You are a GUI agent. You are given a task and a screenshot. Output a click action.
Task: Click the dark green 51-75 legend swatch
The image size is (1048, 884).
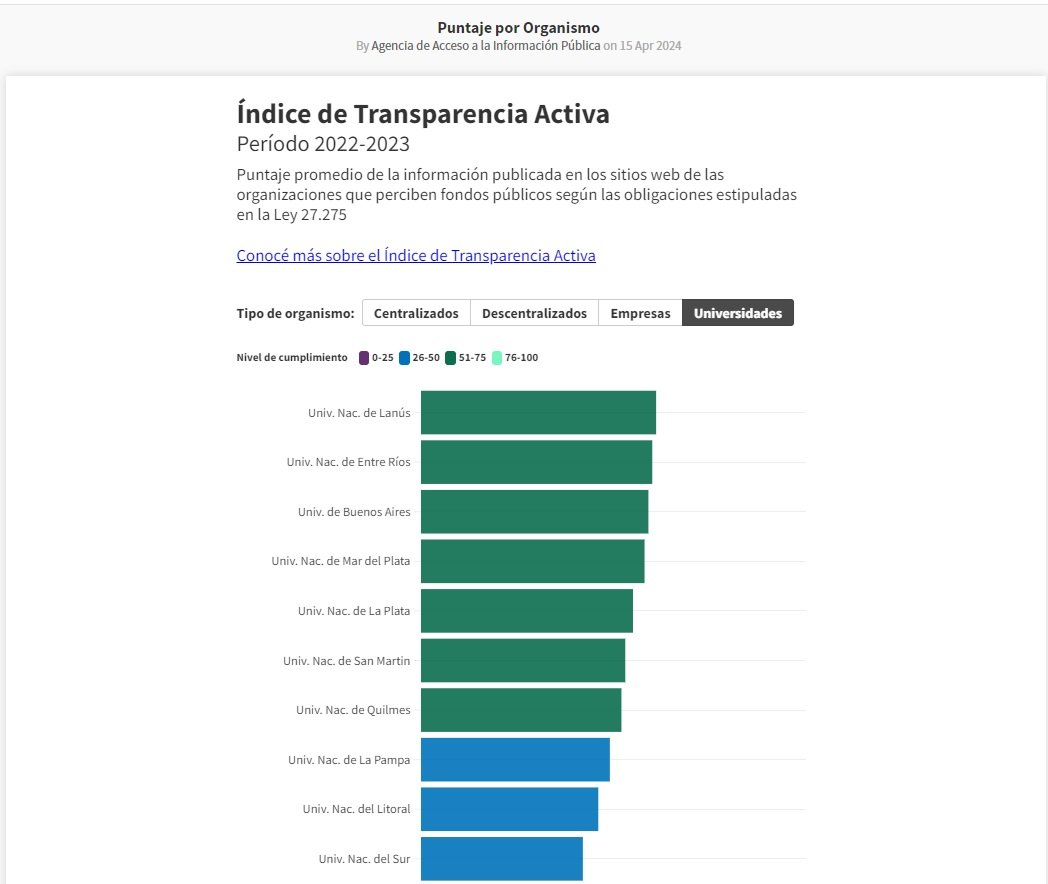(451, 358)
